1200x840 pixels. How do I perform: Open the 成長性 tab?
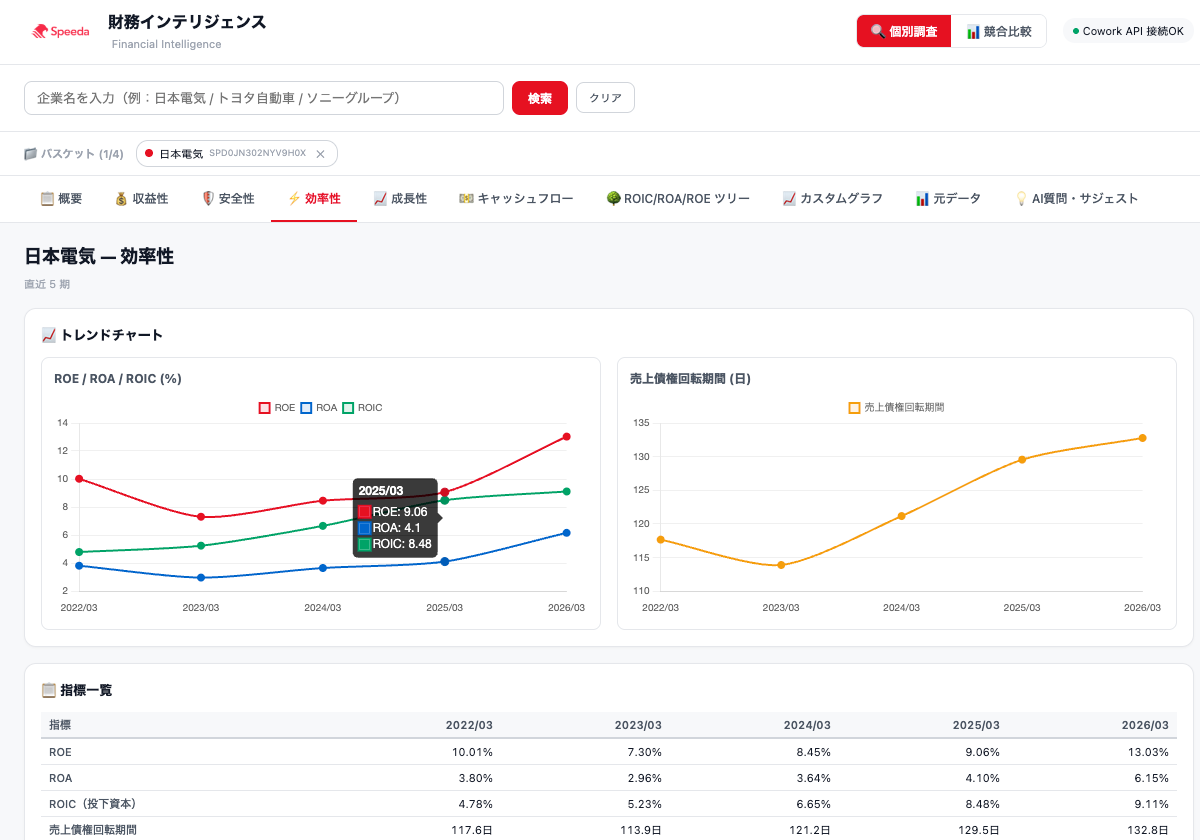coord(400,199)
